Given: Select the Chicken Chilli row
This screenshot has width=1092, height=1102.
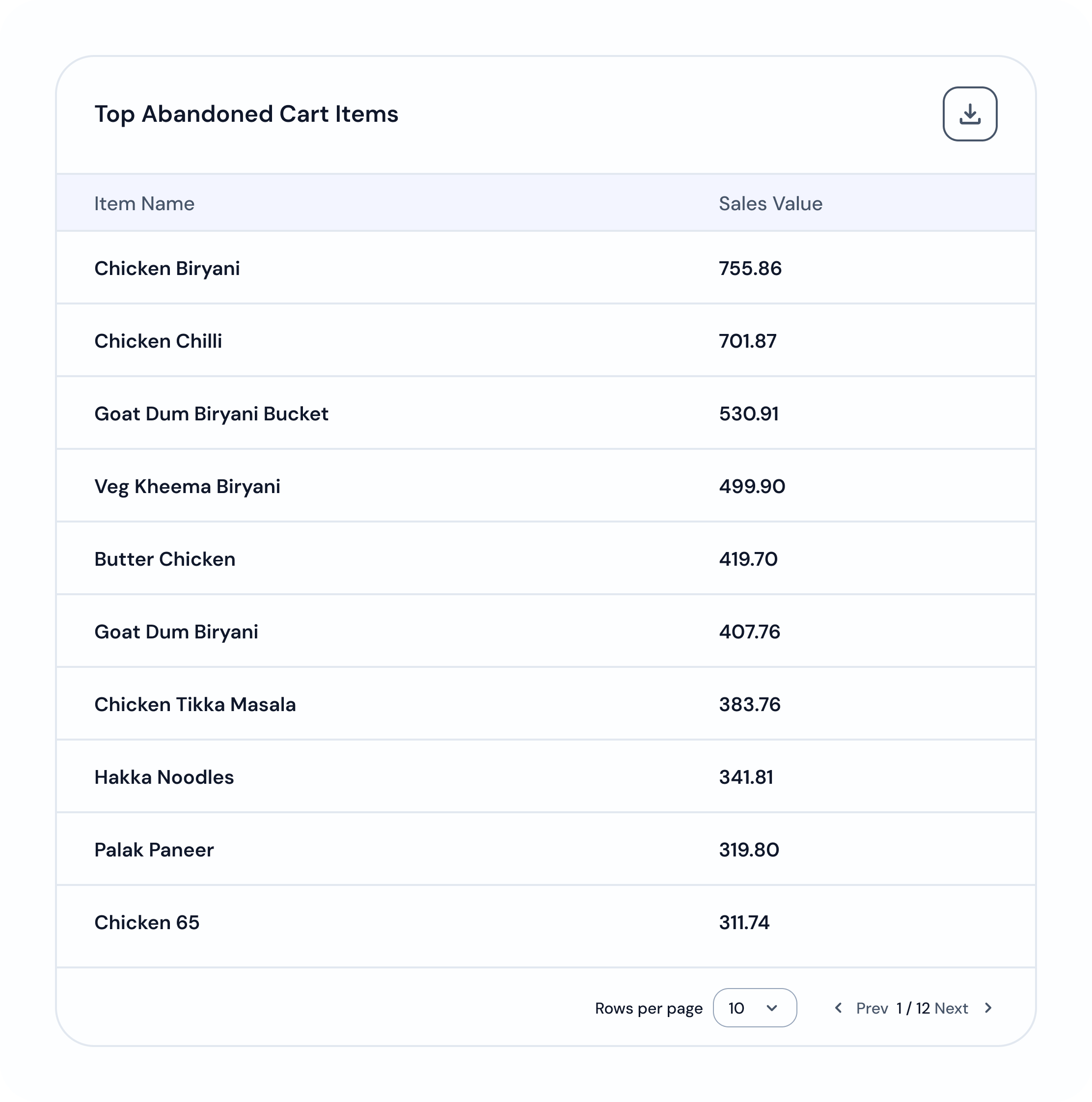Looking at the screenshot, I should 546,340.
